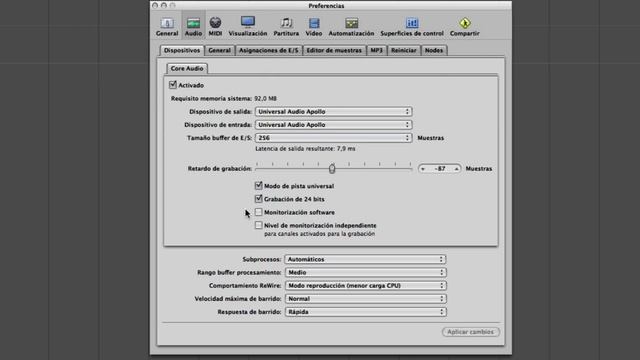Open the Subprocesos dropdown
This screenshot has height=360, width=640.
point(365,259)
